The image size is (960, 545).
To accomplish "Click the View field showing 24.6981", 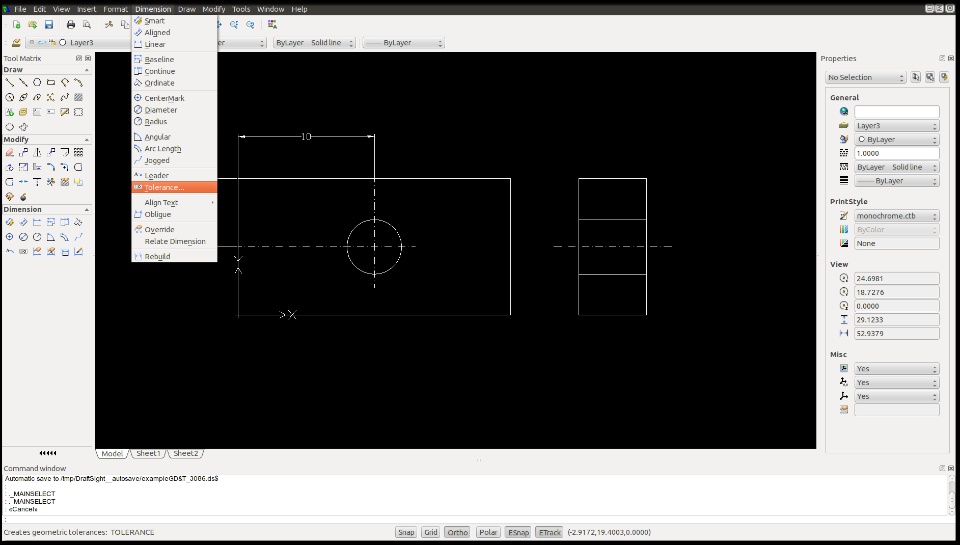I will (897, 278).
